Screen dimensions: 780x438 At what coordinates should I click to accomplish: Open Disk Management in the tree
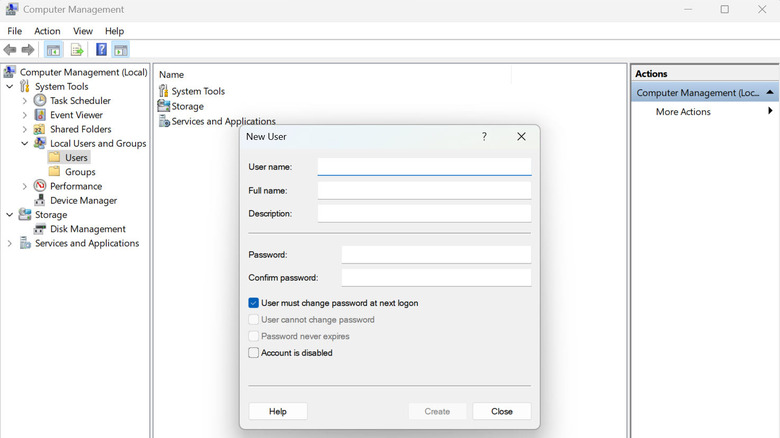click(x=87, y=229)
